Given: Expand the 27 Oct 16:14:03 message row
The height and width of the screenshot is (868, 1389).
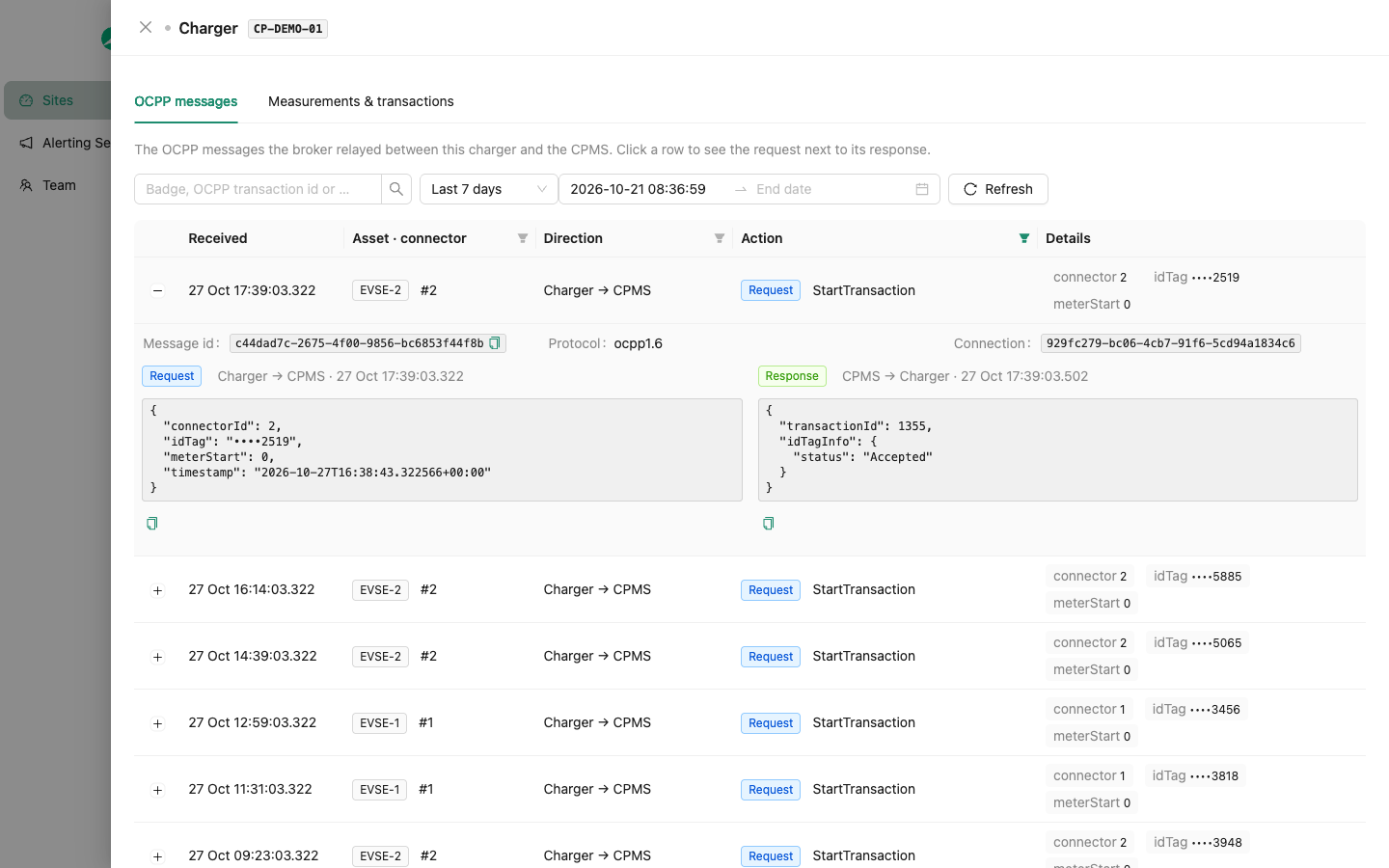Looking at the screenshot, I should [157, 590].
